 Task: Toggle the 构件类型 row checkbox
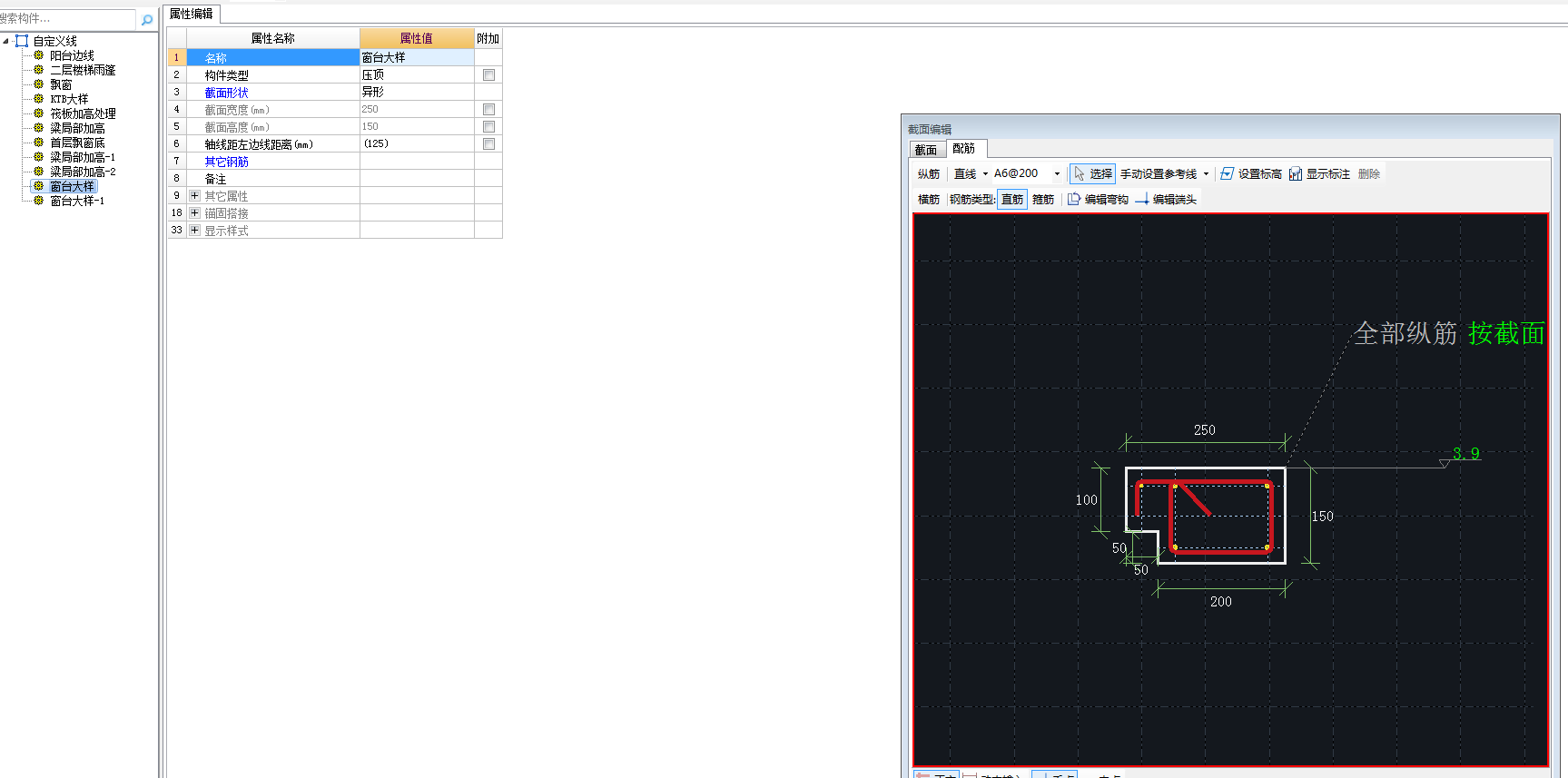[x=488, y=75]
